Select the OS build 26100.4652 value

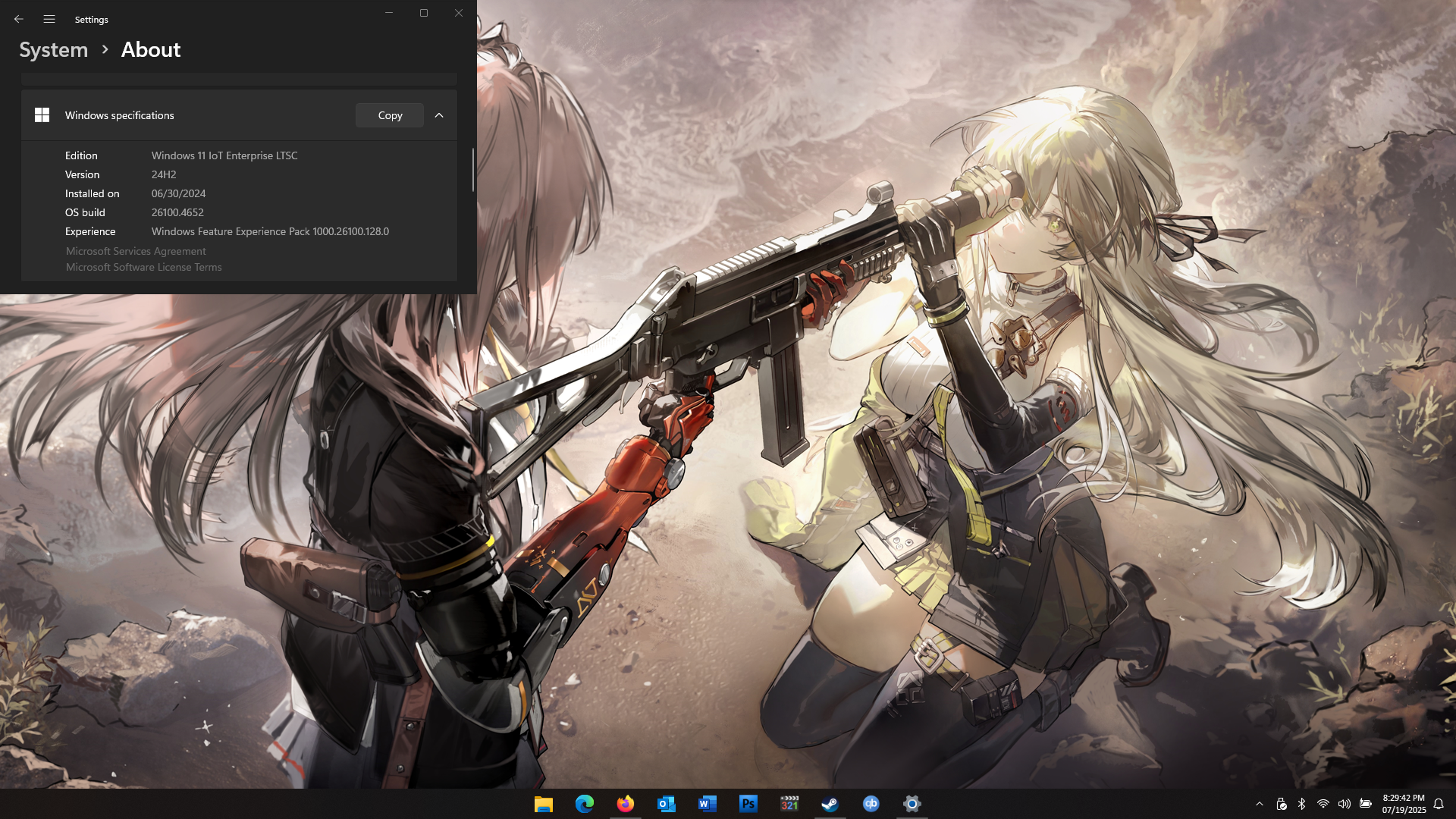pyautogui.click(x=177, y=212)
